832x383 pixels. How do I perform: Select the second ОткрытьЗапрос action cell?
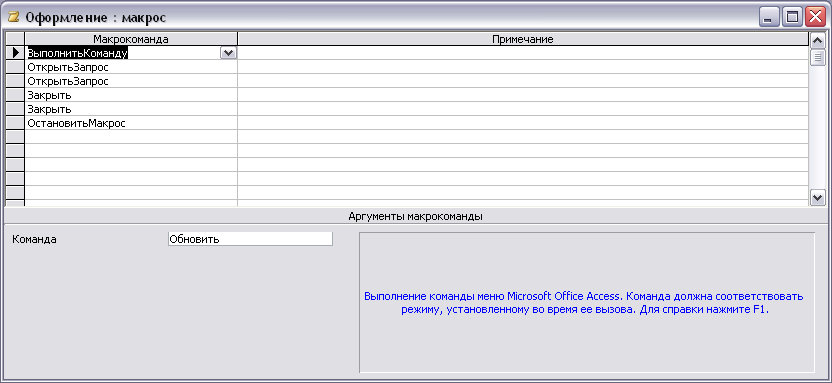click(131, 81)
